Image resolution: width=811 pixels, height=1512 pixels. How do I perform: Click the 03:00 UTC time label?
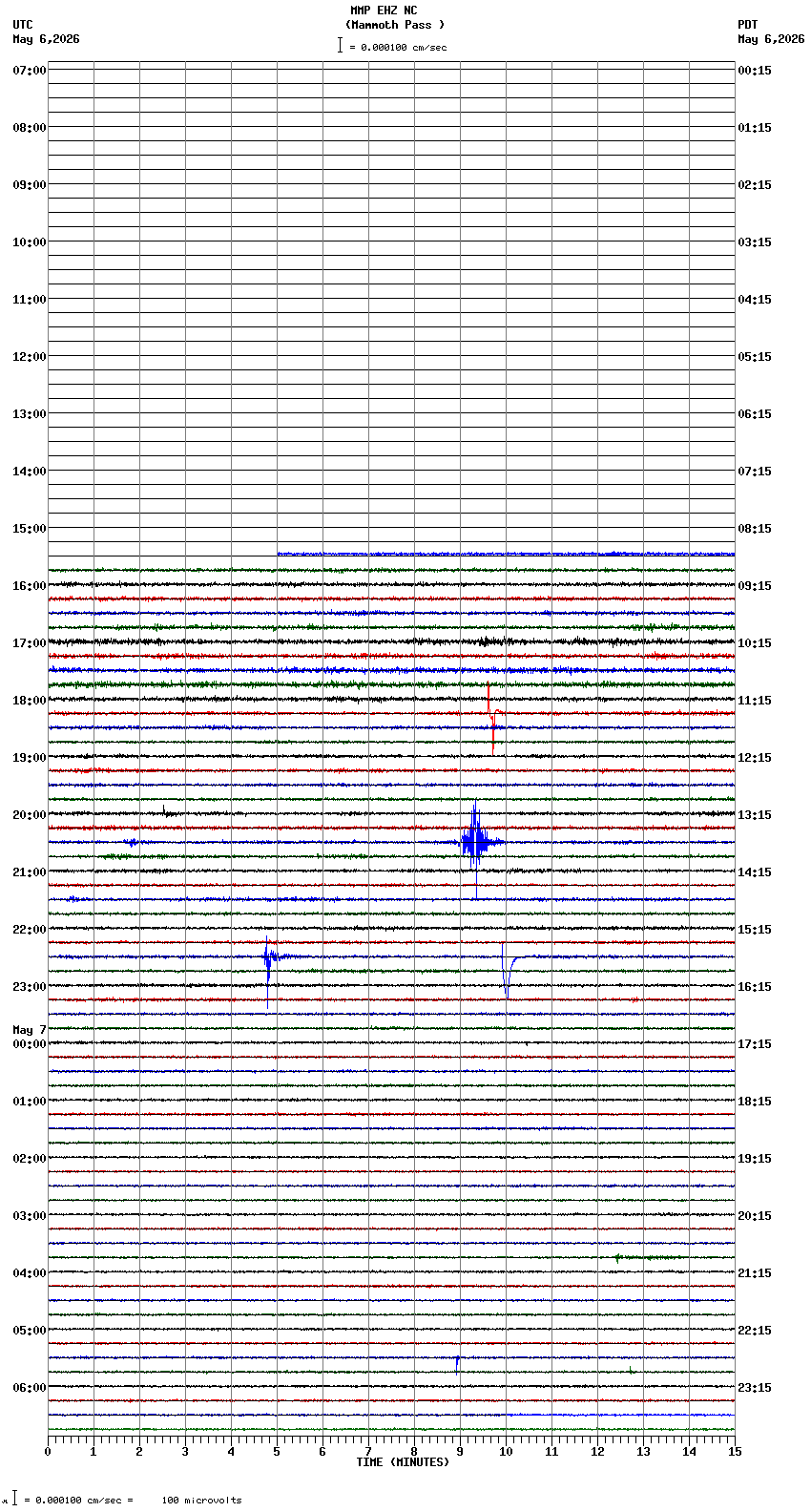pos(30,1216)
